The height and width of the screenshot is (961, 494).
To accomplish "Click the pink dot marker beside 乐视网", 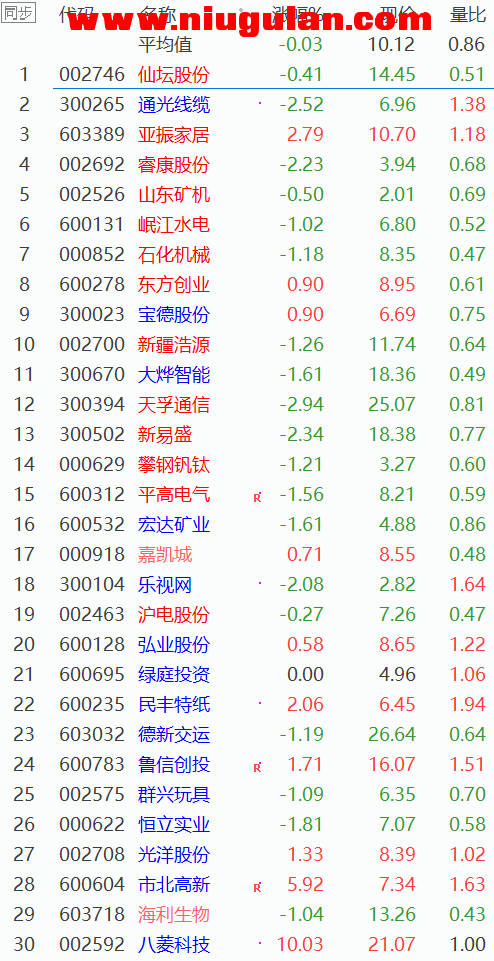I will coord(260,583).
